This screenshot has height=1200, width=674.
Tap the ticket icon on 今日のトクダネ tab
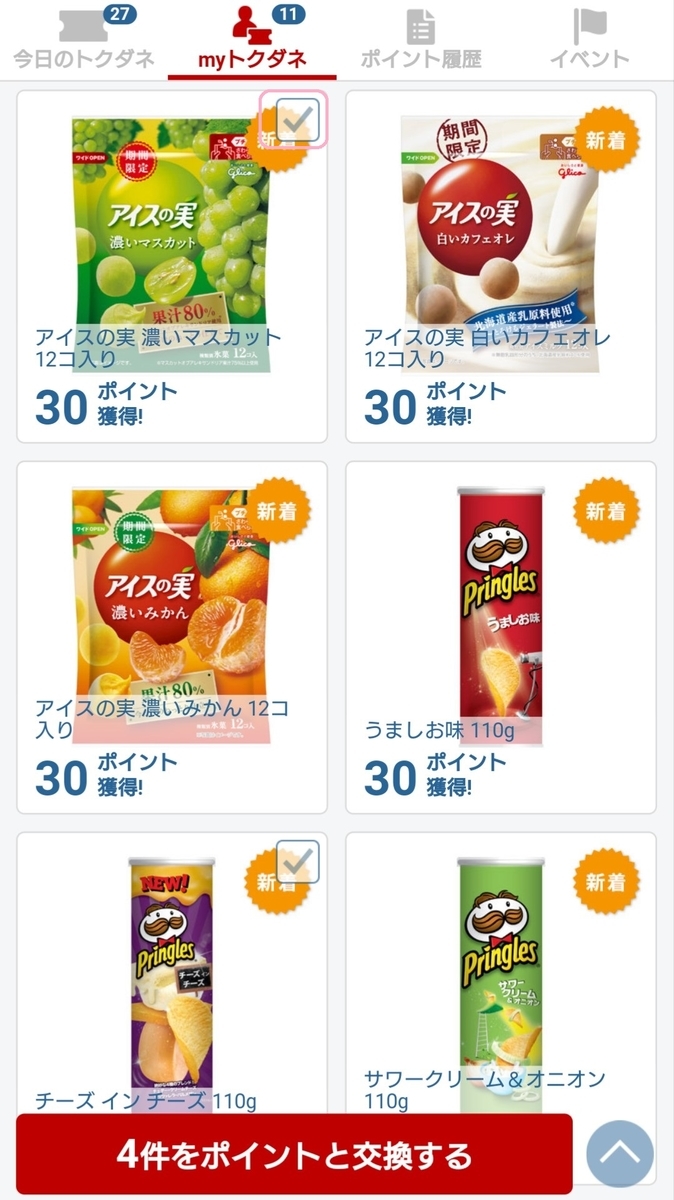83,25
